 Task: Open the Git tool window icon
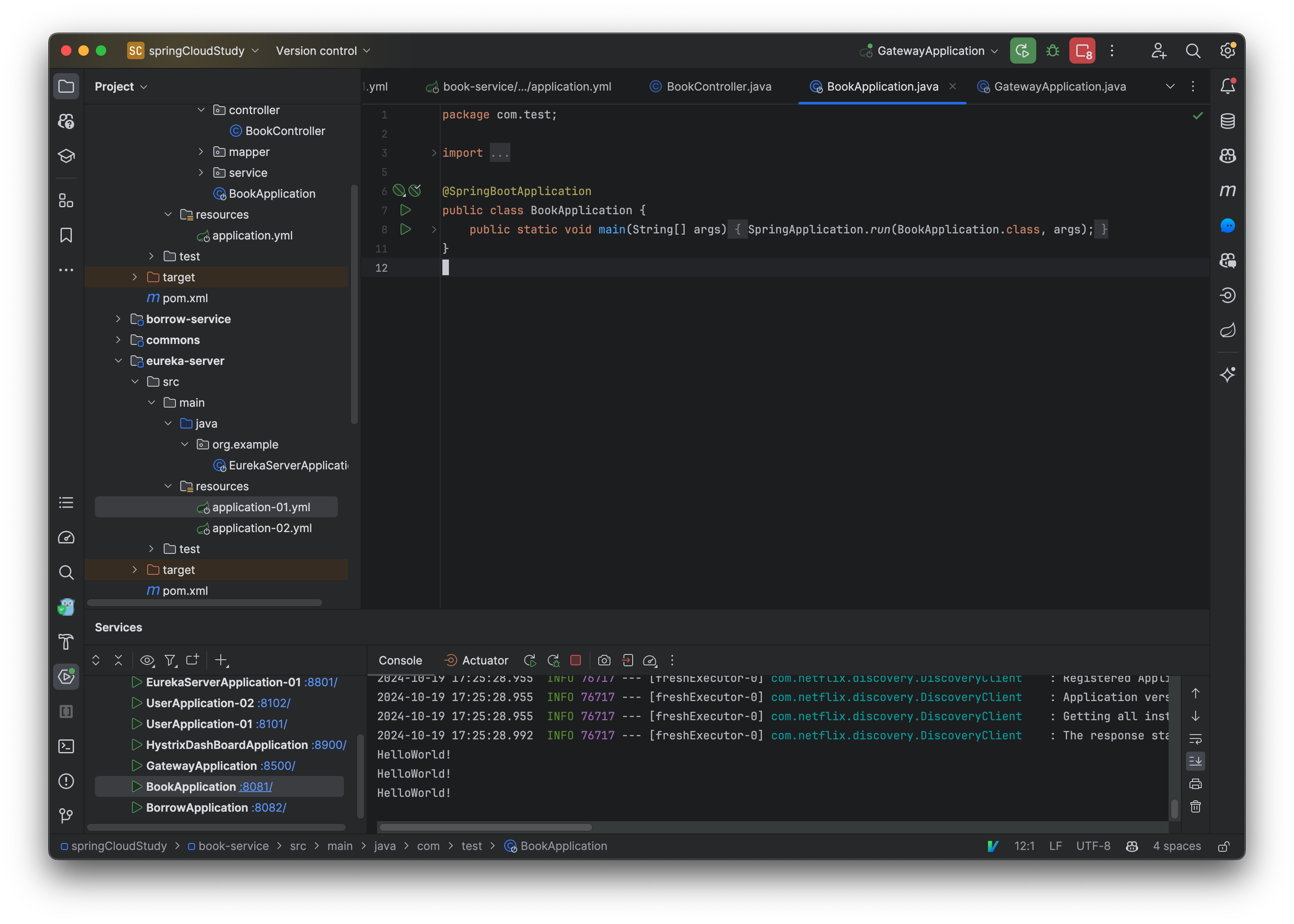tap(66, 815)
